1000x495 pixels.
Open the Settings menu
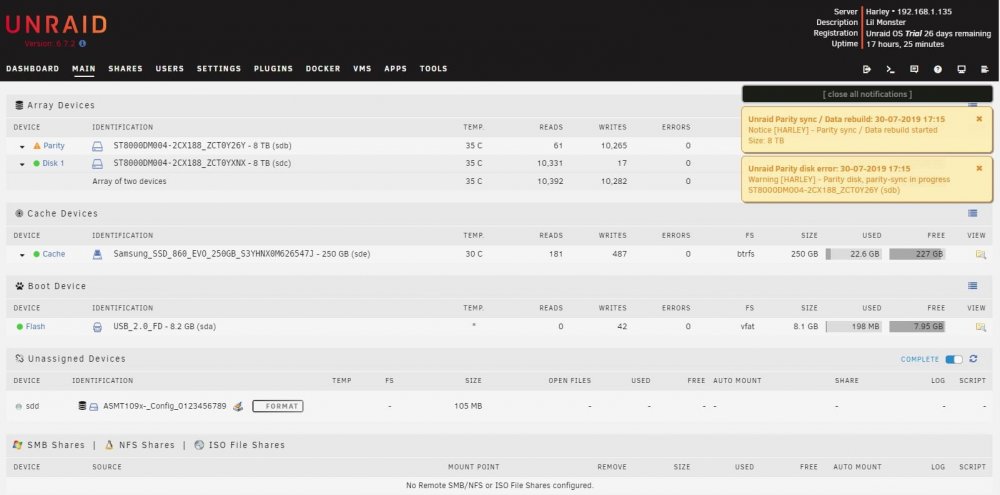(219, 69)
